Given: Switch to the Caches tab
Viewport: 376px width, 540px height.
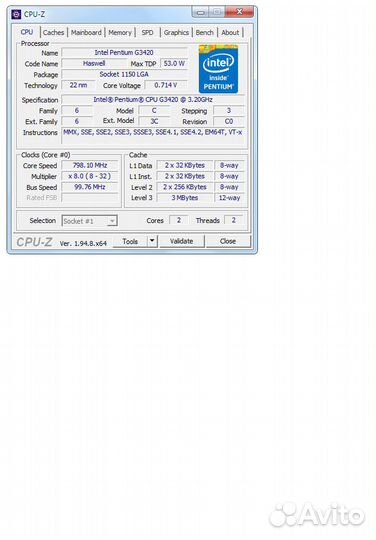Looking at the screenshot, I should click(53, 32).
